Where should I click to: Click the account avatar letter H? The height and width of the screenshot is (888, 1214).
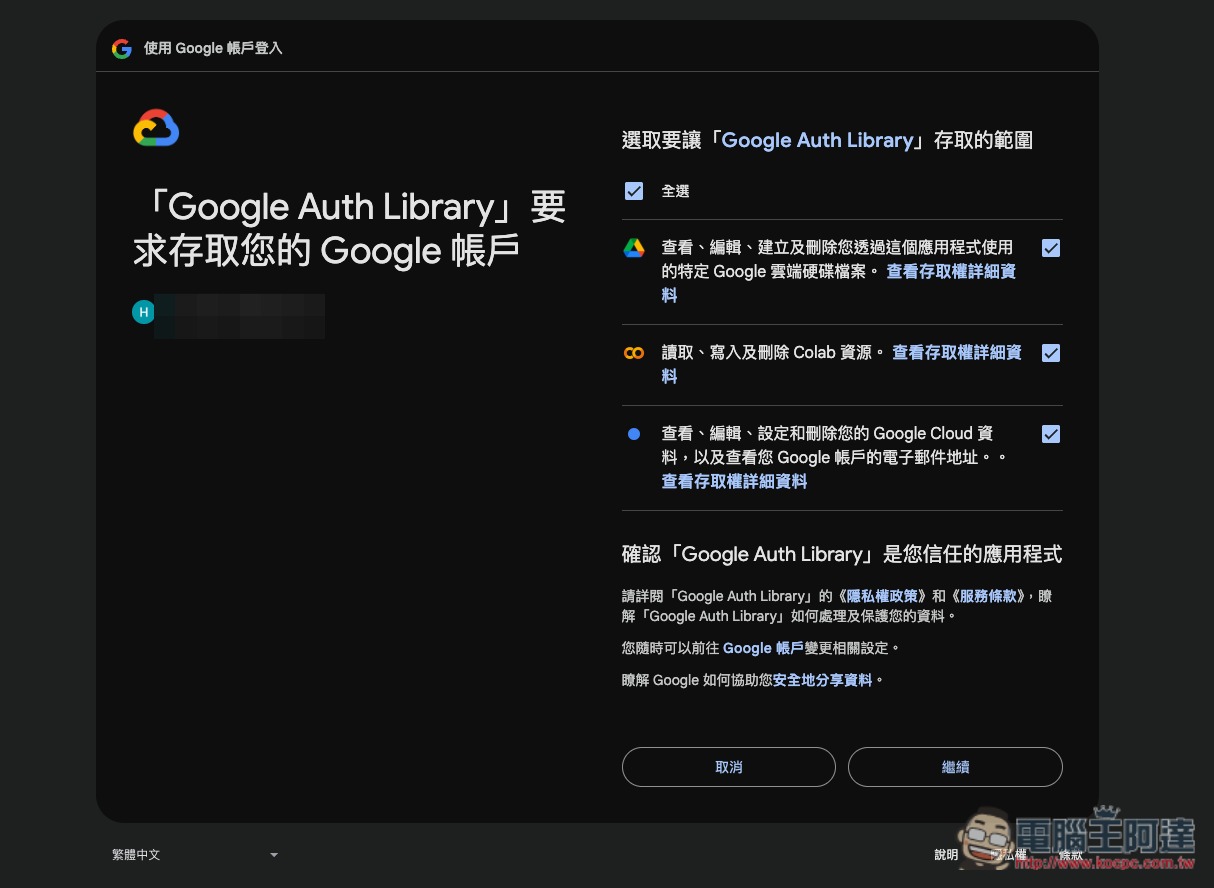click(x=144, y=313)
